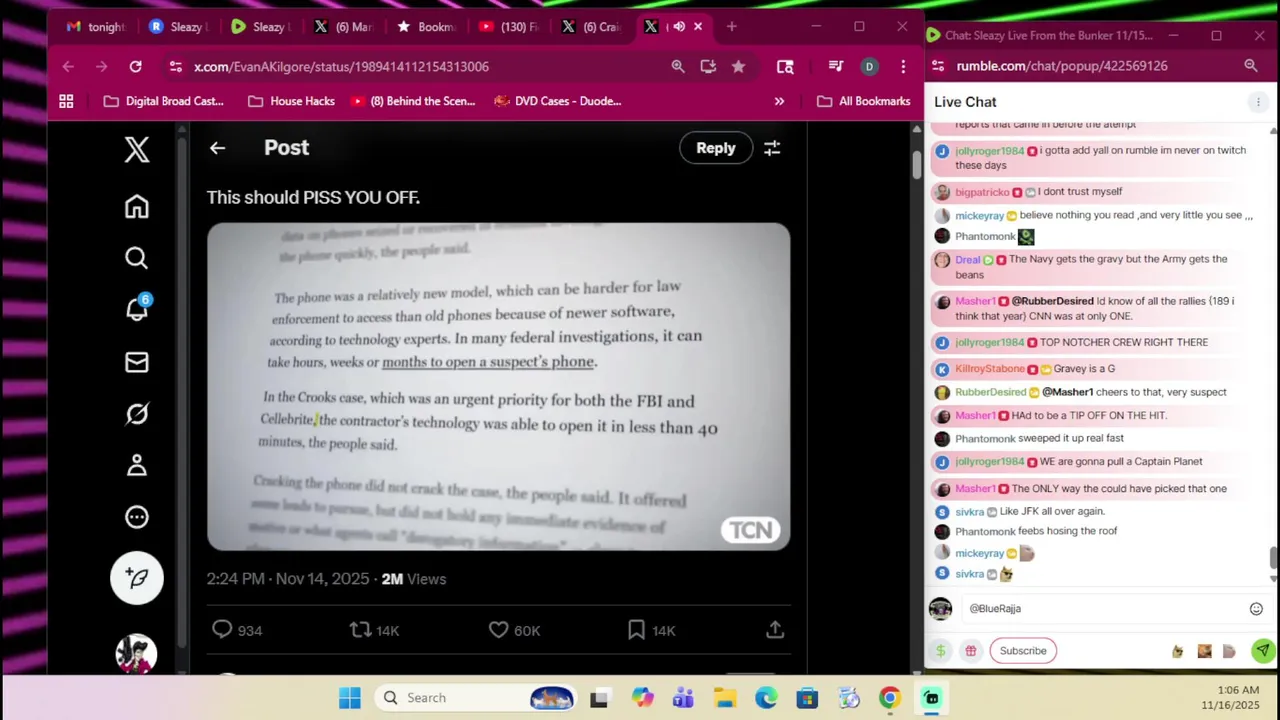Switch to the first Sleazy tab
The height and width of the screenshot is (720, 1280).
pos(178,27)
